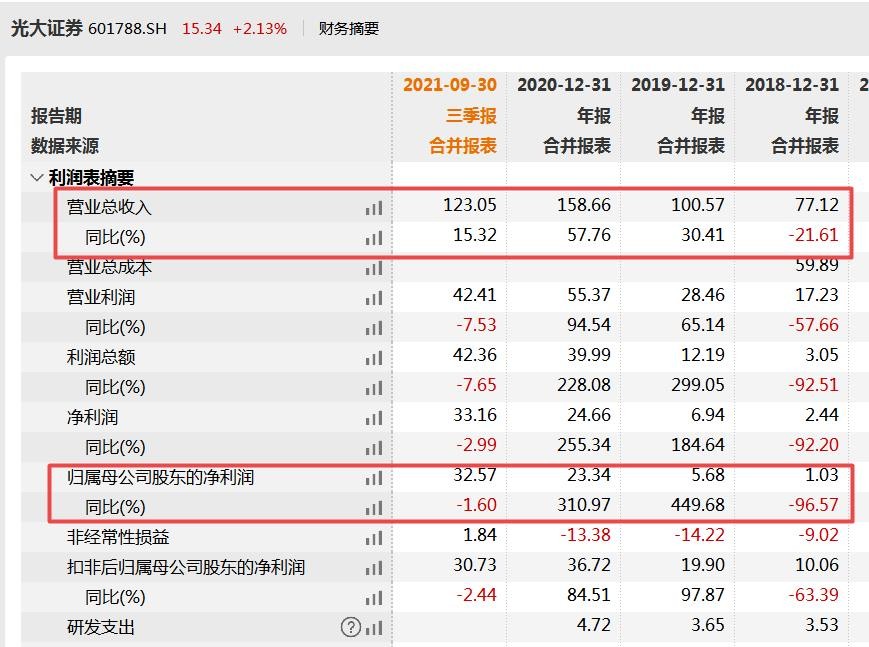
Task: Click the 三季报 label under 2021-09-30
Action: 471,115
